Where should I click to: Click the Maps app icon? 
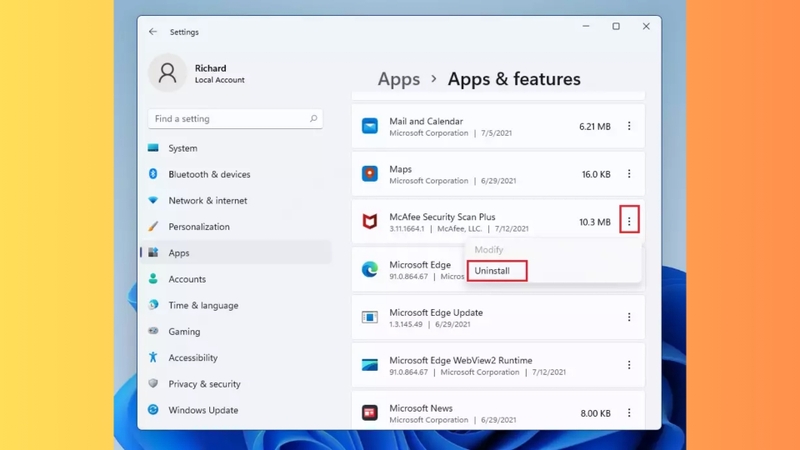pos(370,174)
